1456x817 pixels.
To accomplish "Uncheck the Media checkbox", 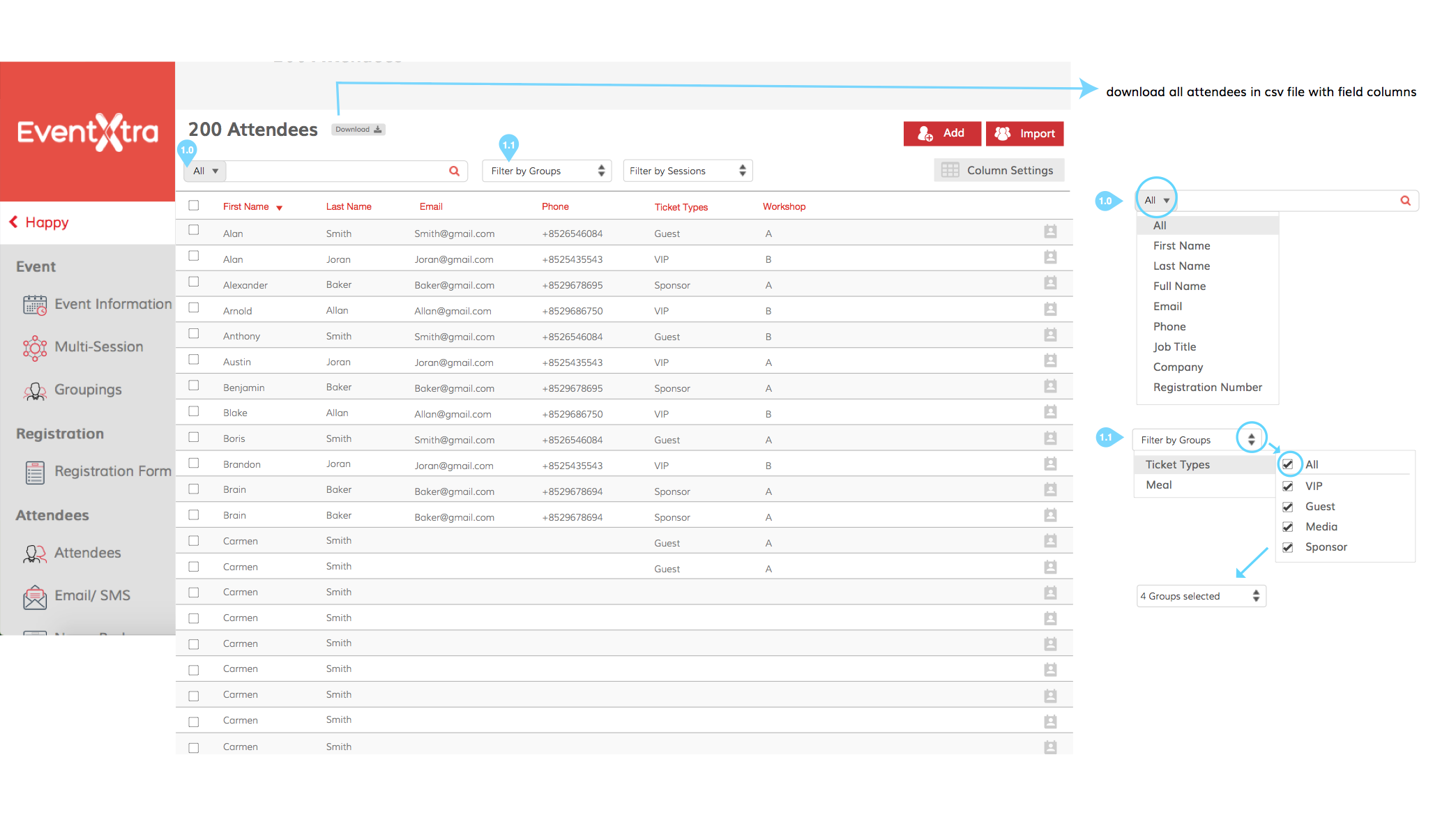I will pos(1288,526).
